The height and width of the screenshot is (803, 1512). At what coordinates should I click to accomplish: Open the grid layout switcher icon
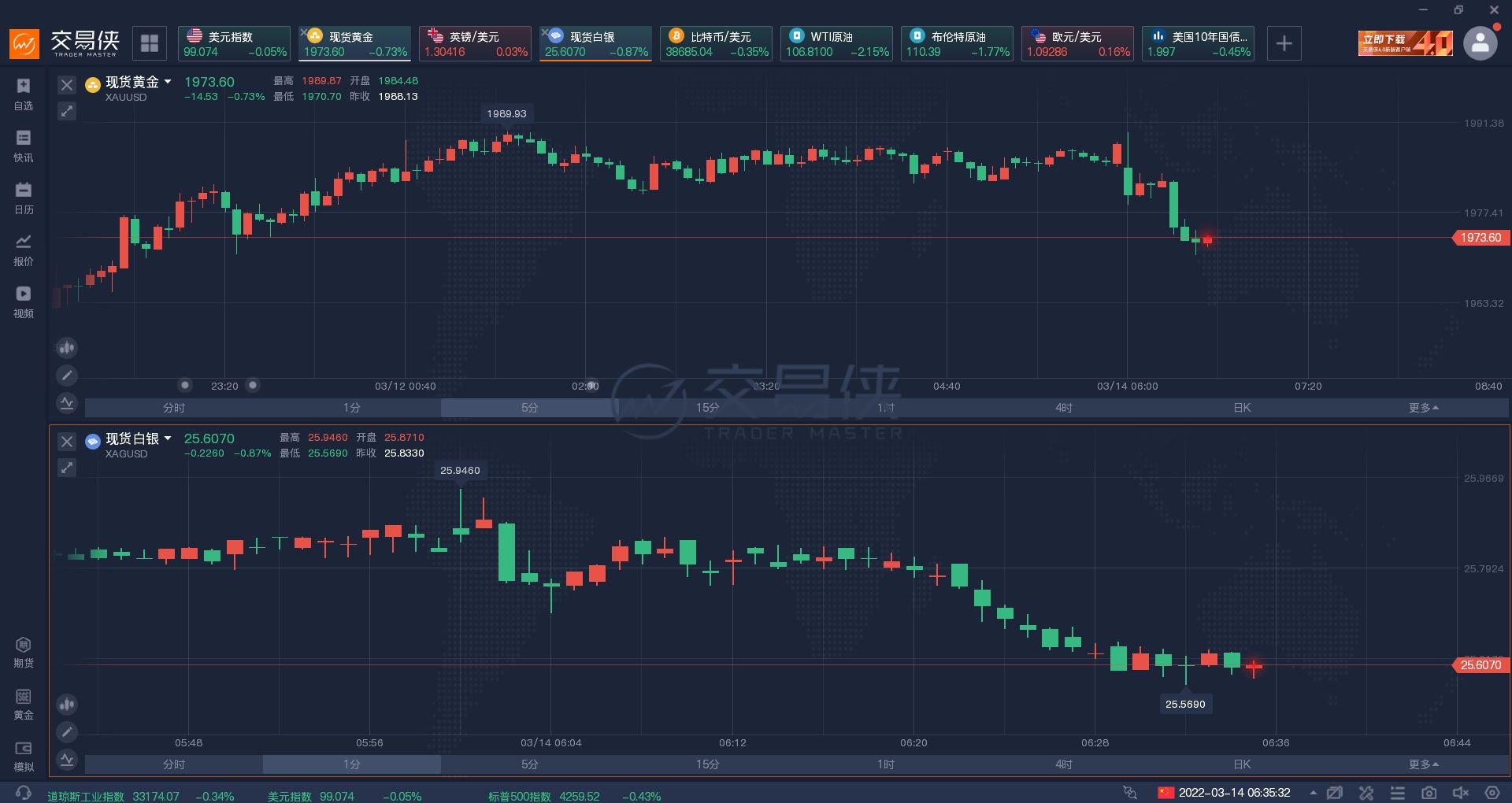(150, 43)
